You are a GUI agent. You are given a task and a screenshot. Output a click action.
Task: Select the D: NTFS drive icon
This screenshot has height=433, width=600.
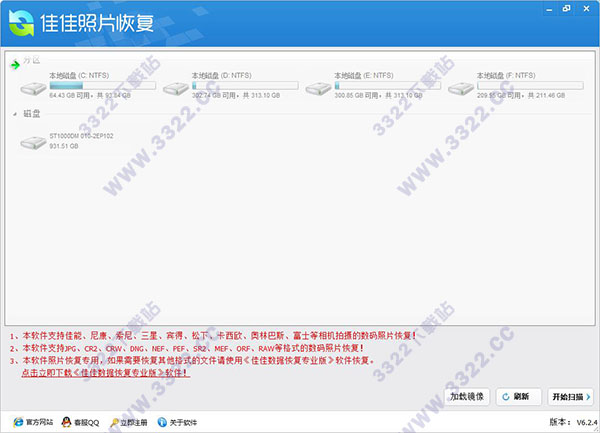click(x=176, y=89)
